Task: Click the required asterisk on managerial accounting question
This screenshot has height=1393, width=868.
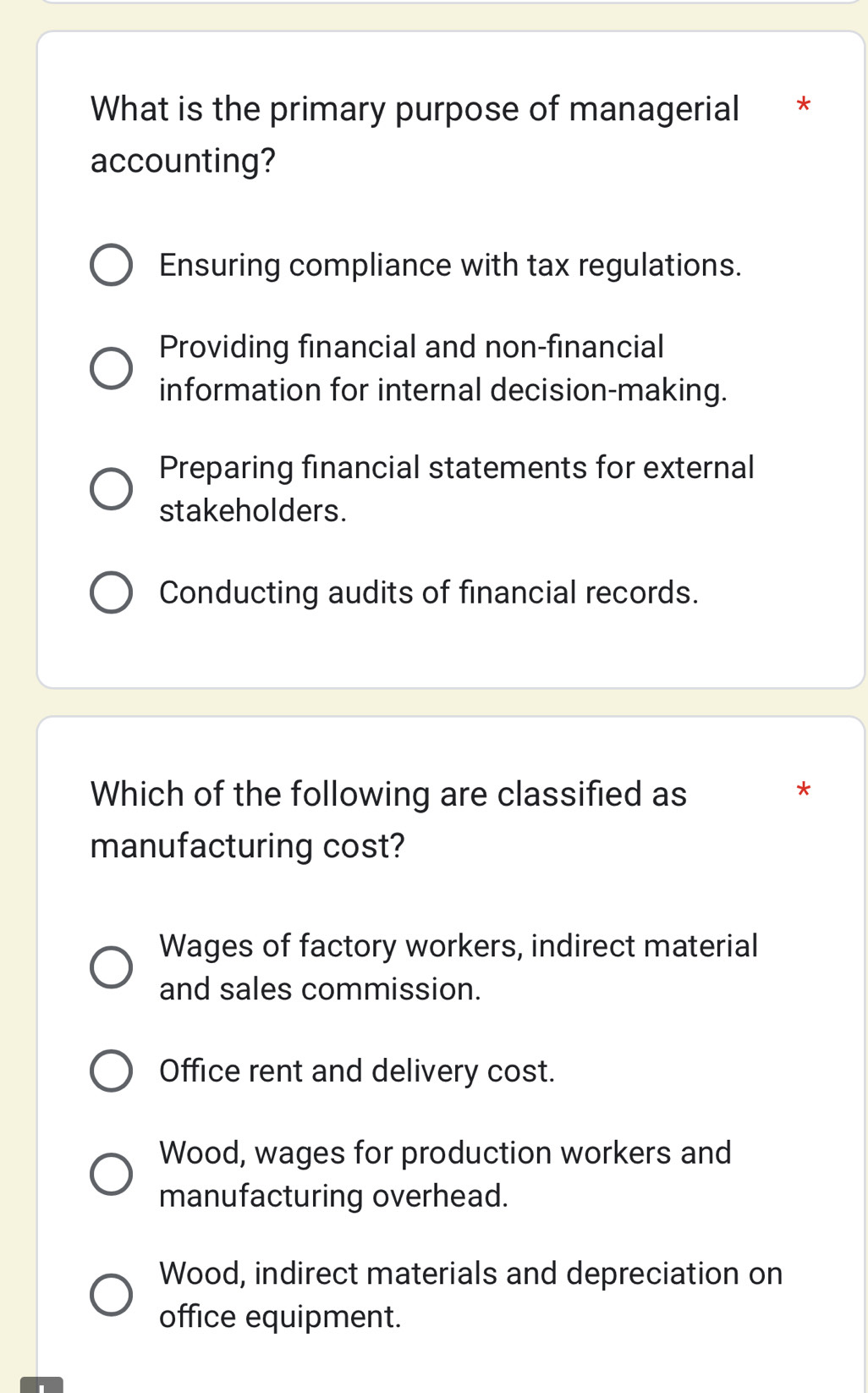Action: [804, 107]
